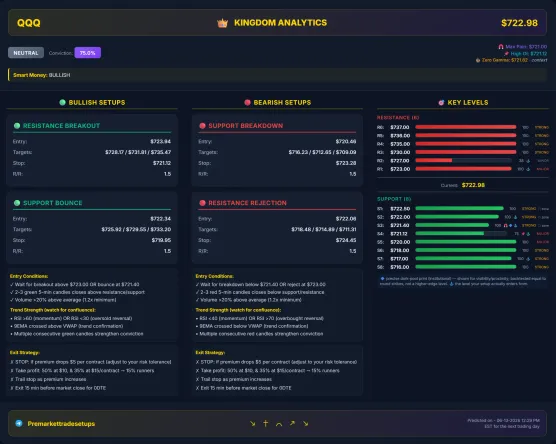
Task: Click the 75.0% conviction badge
Action: click(x=88, y=53)
